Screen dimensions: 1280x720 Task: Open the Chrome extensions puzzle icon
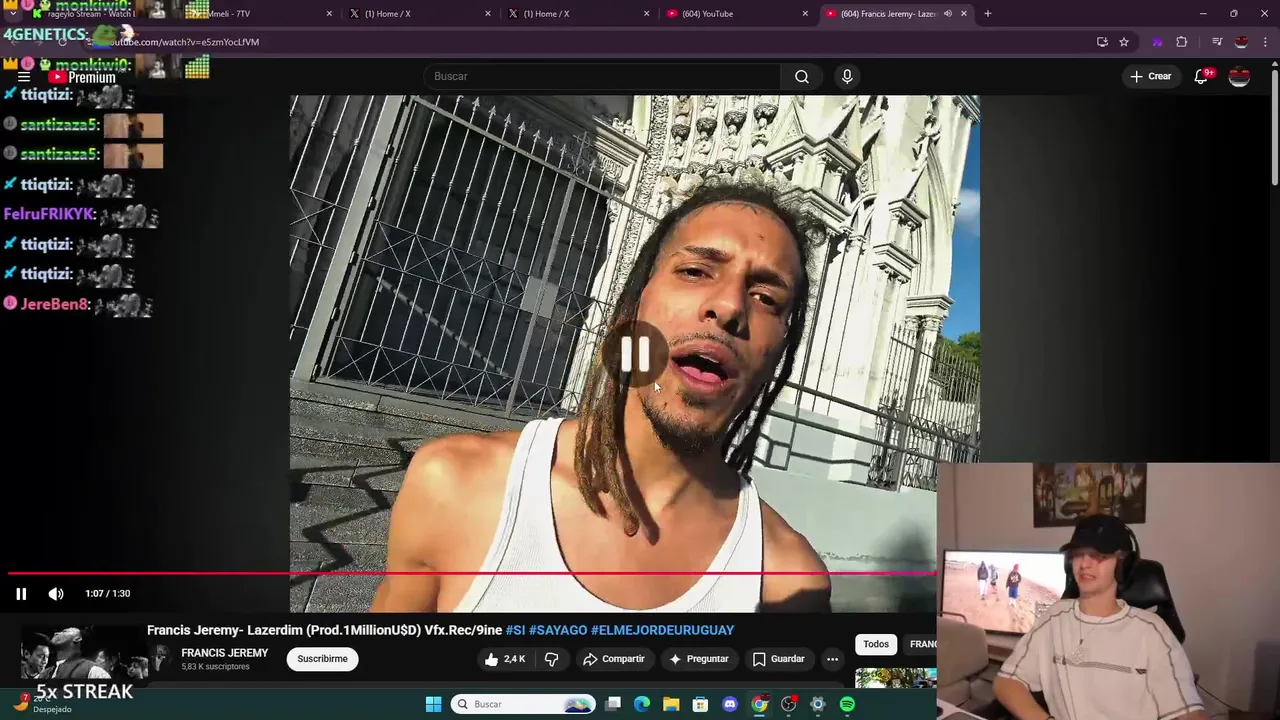(x=1182, y=42)
